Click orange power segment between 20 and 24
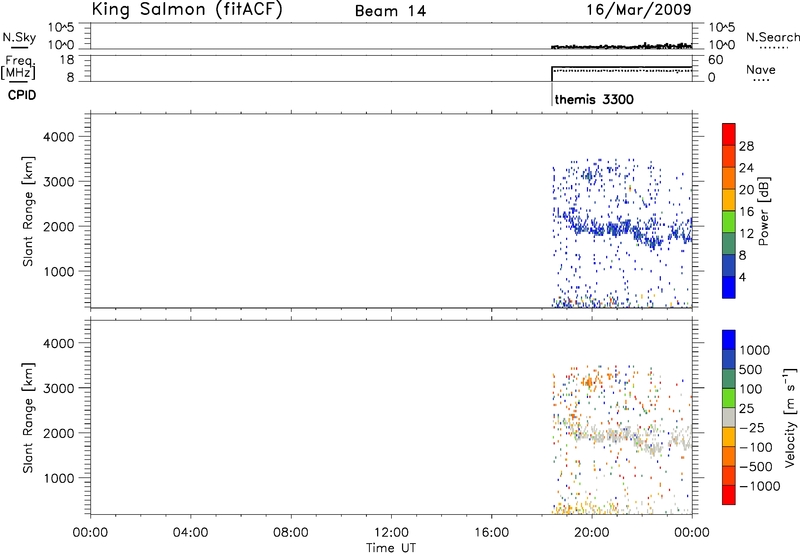Image resolution: width=800 pixels, height=554 pixels. pyautogui.click(x=729, y=178)
